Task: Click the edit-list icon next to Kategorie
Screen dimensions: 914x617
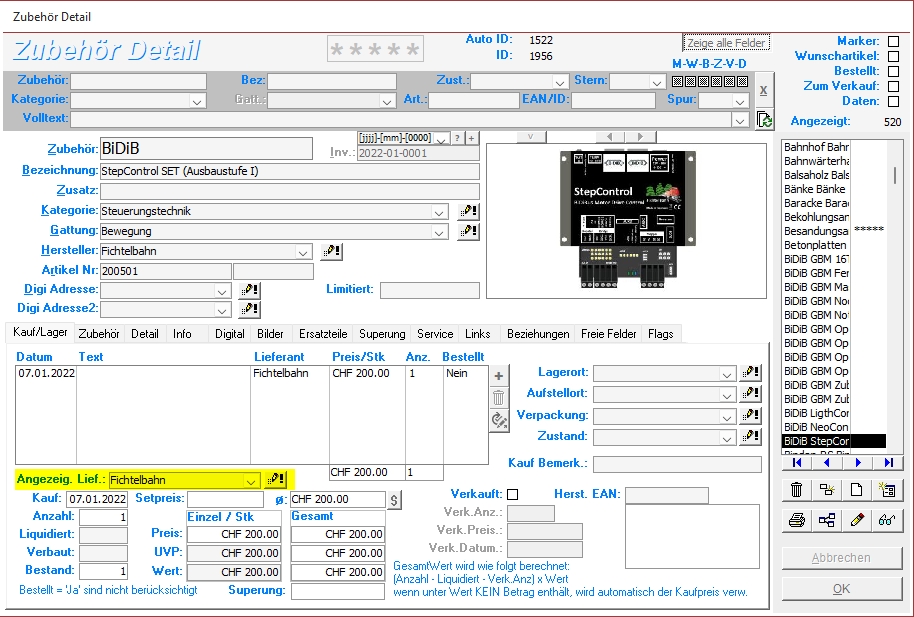Action: [x=468, y=211]
